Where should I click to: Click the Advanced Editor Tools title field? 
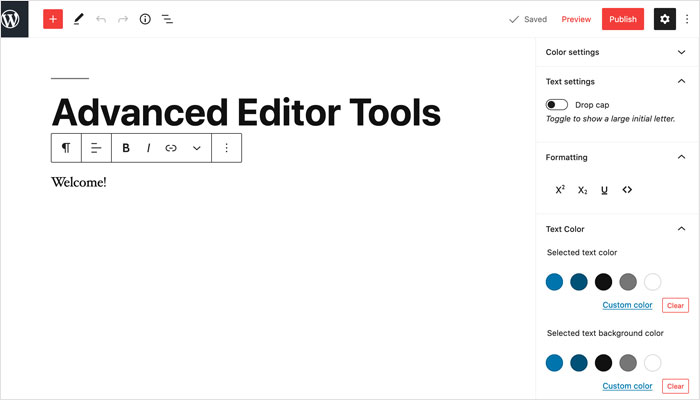pos(246,112)
